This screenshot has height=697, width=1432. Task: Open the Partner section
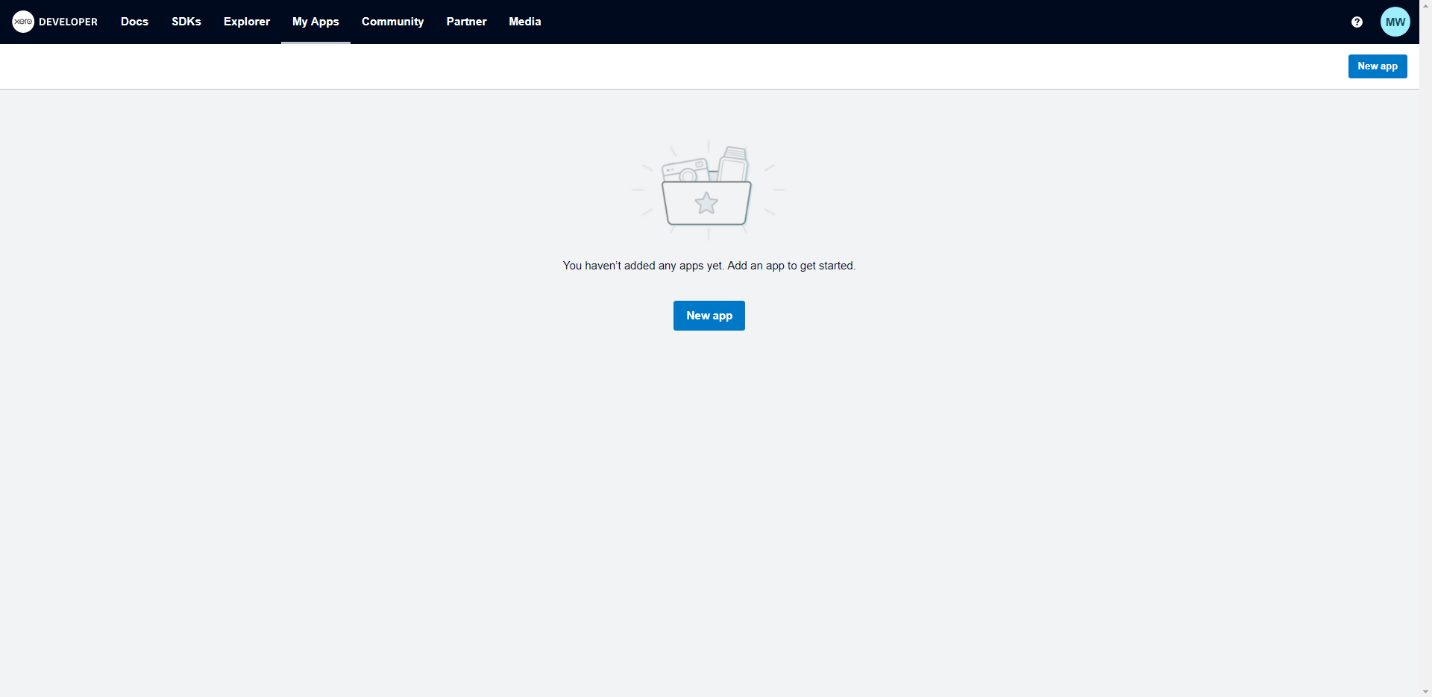click(466, 21)
